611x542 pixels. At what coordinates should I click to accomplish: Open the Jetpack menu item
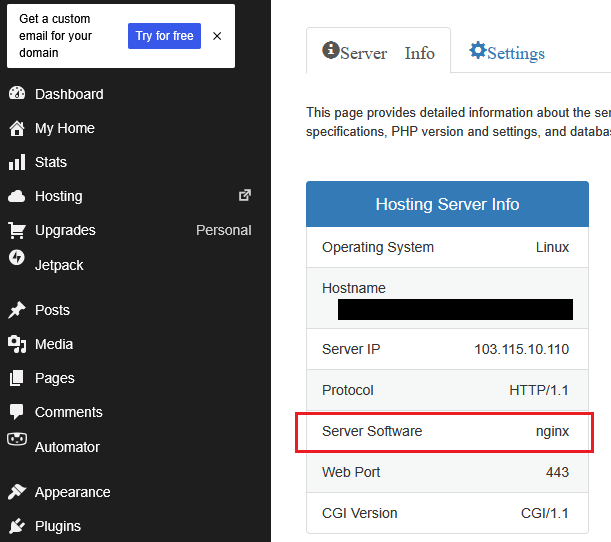coord(59,265)
